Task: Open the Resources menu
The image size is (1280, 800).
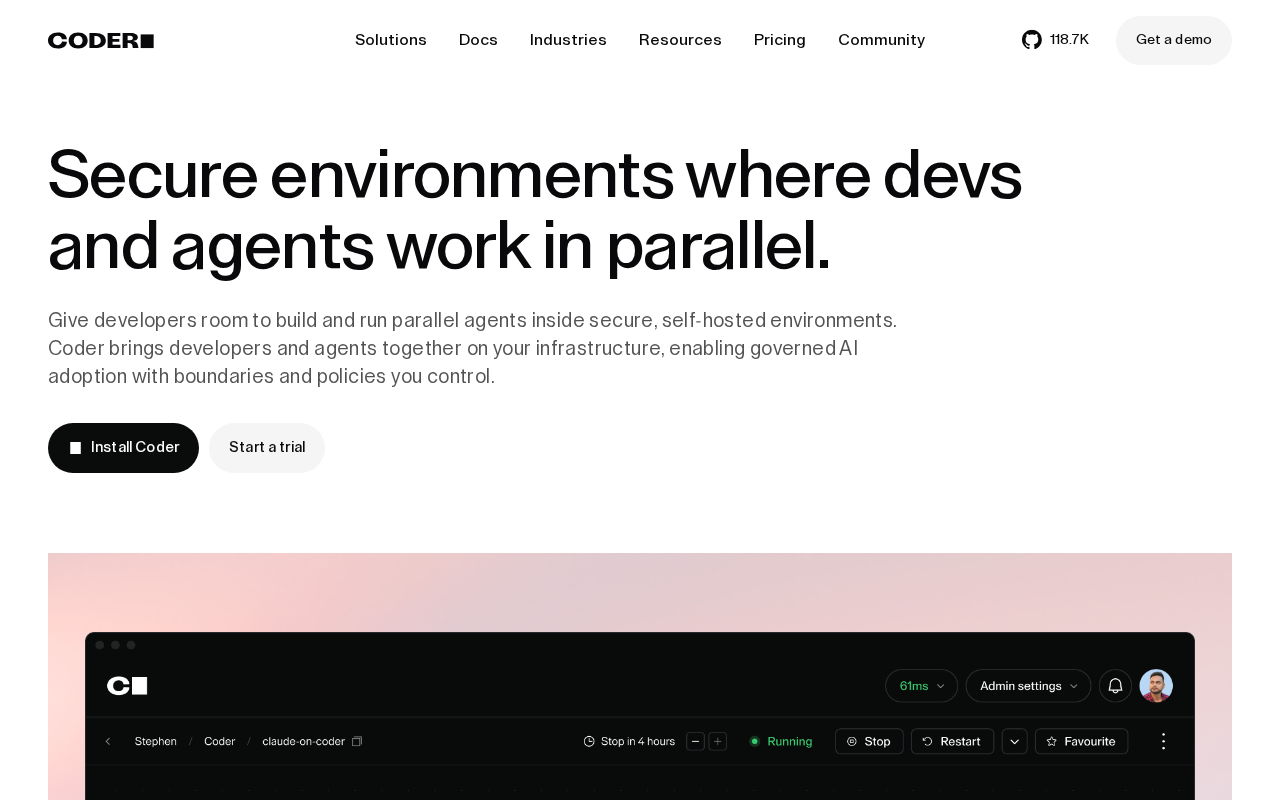Action: [x=680, y=40]
